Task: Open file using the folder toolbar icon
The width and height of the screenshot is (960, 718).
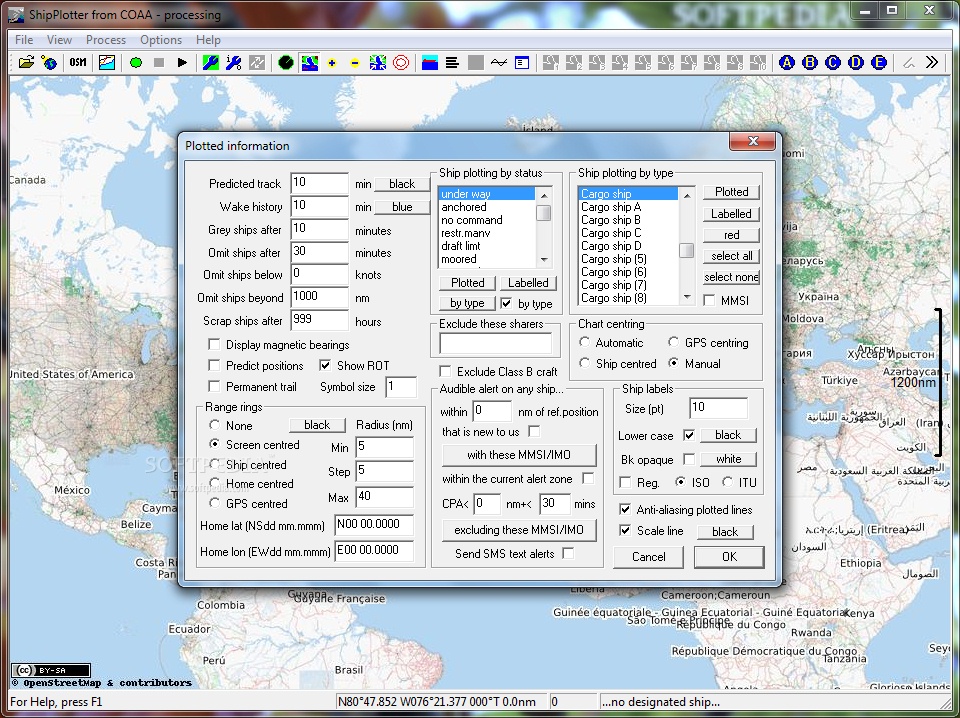Action: [26, 62]
